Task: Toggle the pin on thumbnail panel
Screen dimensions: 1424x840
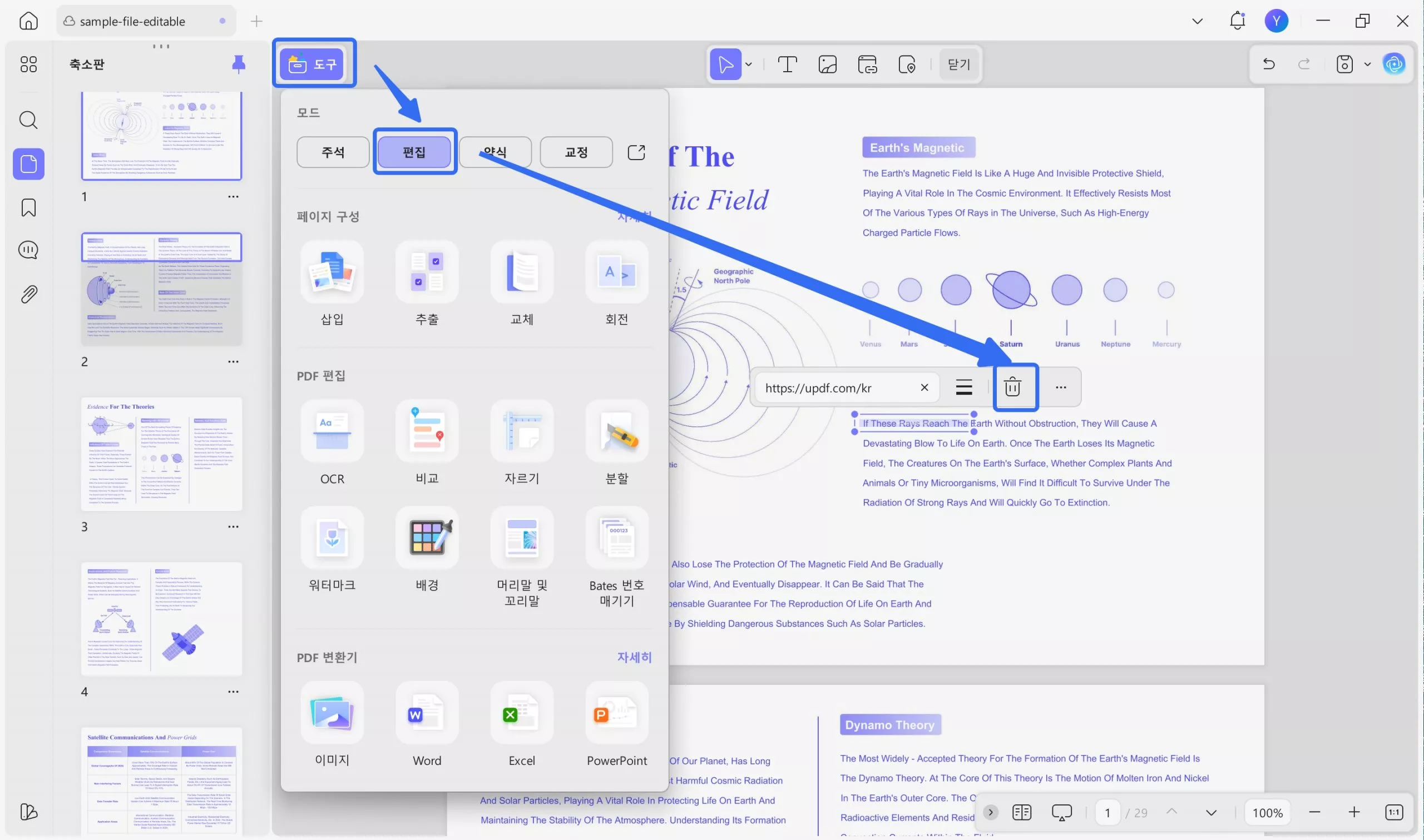Action: pyautogui.click(x=239, y=64)
